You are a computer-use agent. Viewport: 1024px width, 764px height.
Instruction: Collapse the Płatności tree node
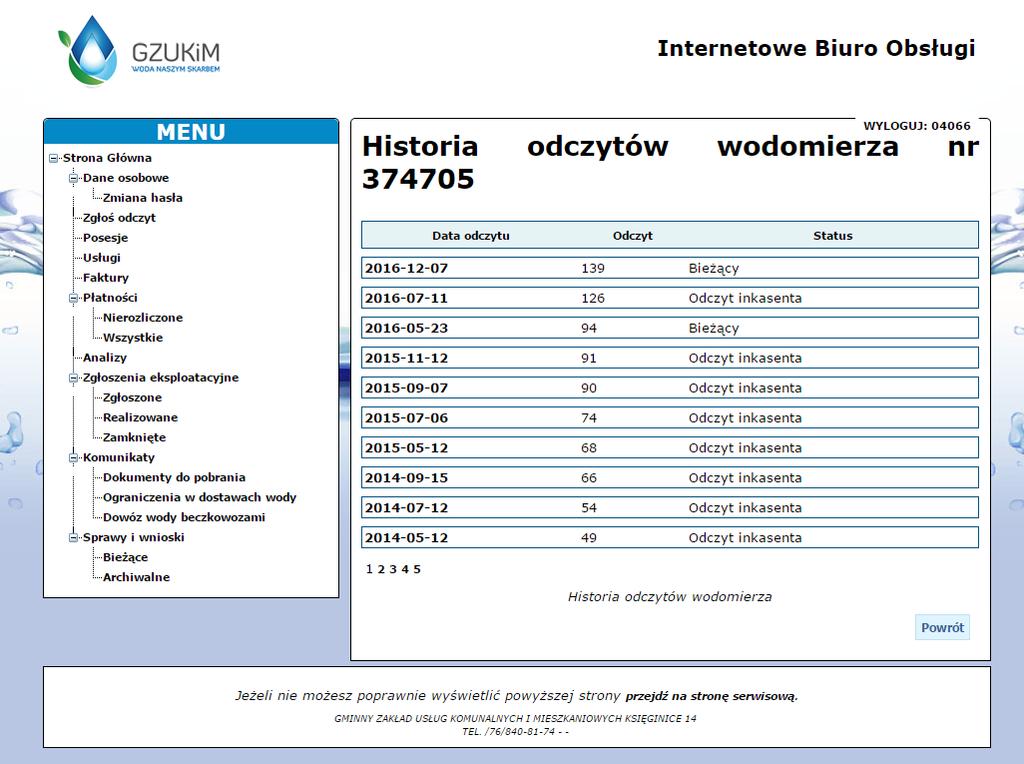(x=74, y=298)
